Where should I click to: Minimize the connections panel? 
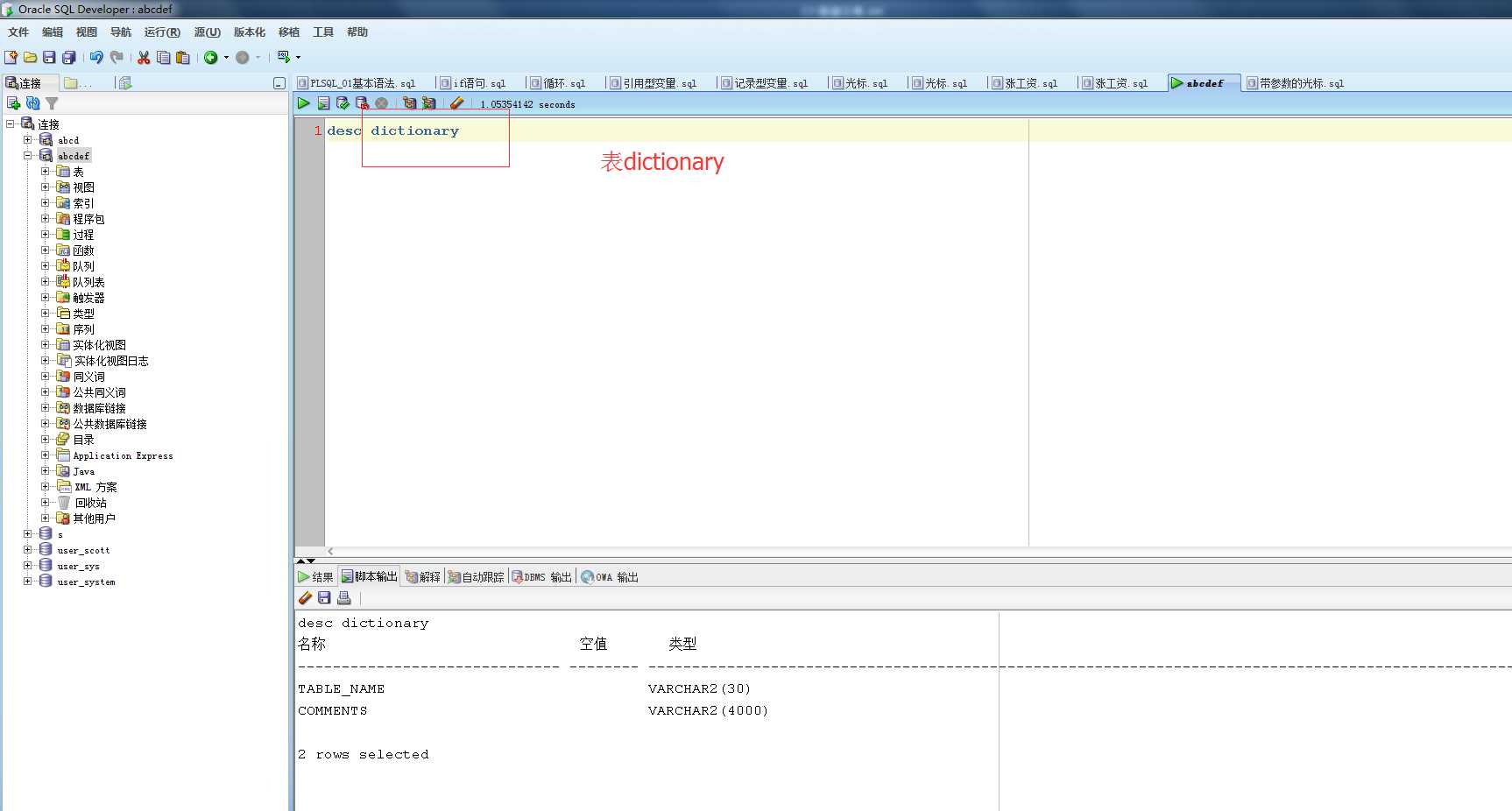279,83
